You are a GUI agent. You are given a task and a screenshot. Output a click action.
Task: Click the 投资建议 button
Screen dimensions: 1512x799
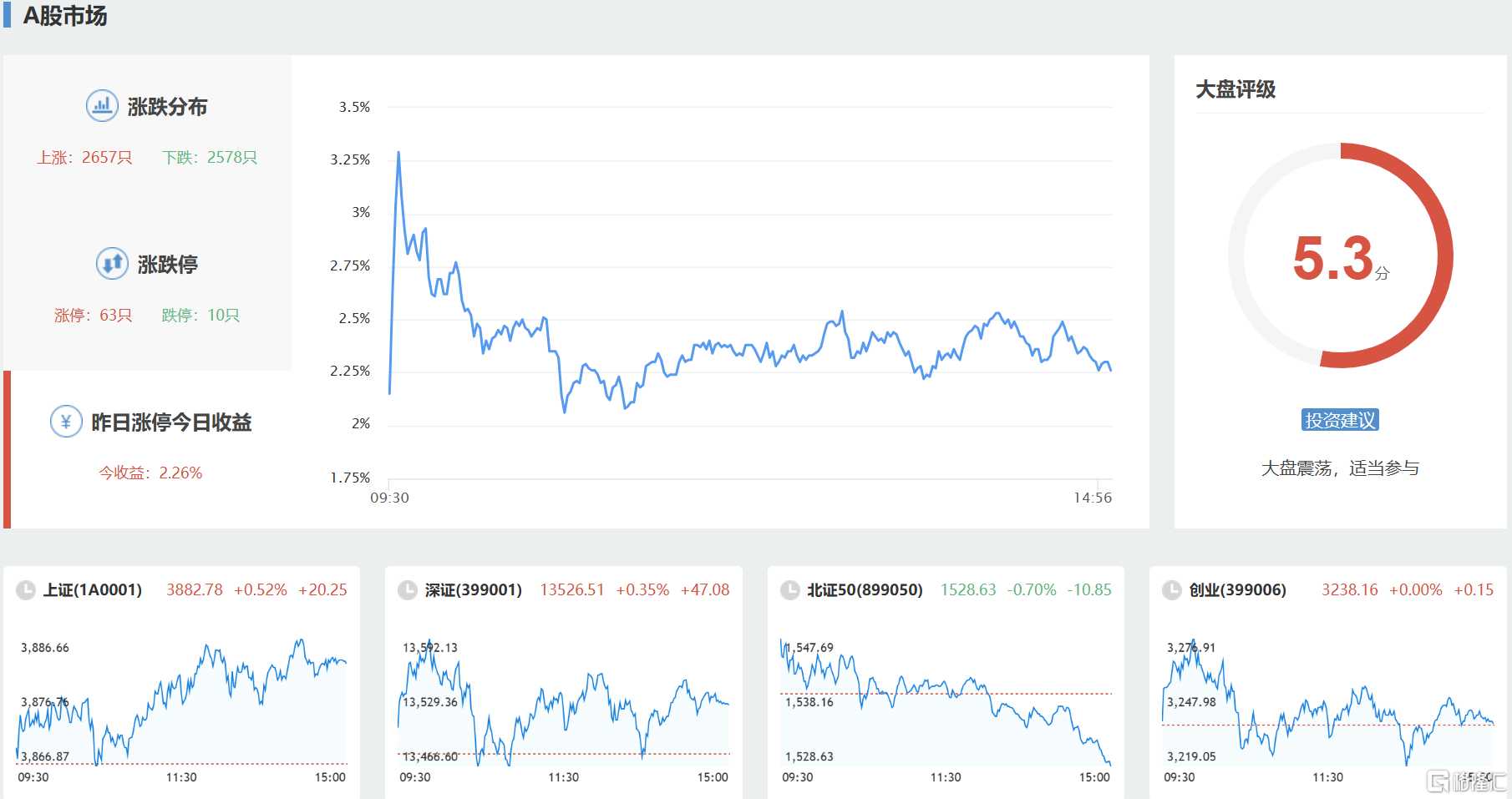1340,420
